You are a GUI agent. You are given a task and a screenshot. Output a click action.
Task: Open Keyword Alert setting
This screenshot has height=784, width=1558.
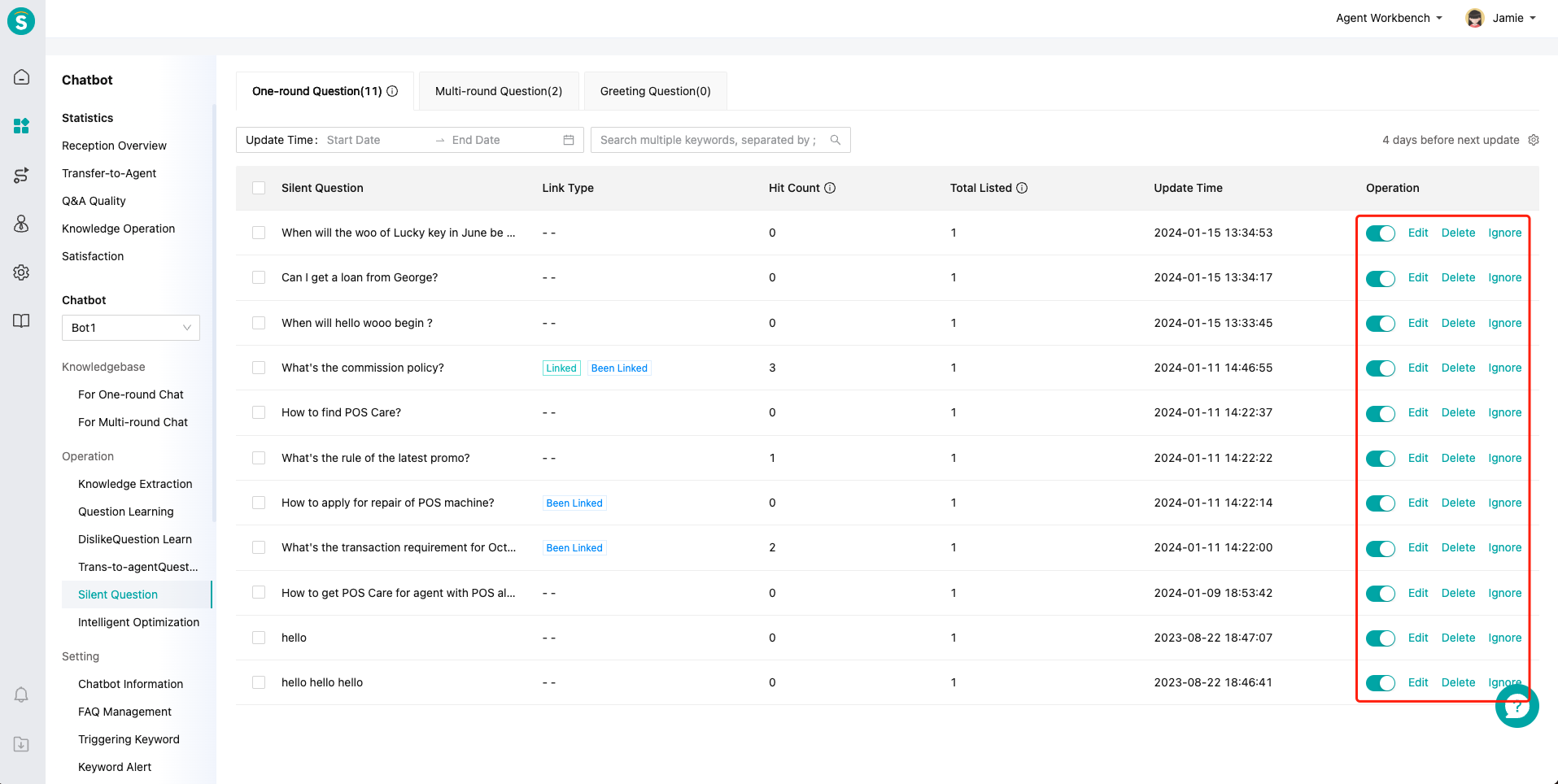(x=115, y=767)
